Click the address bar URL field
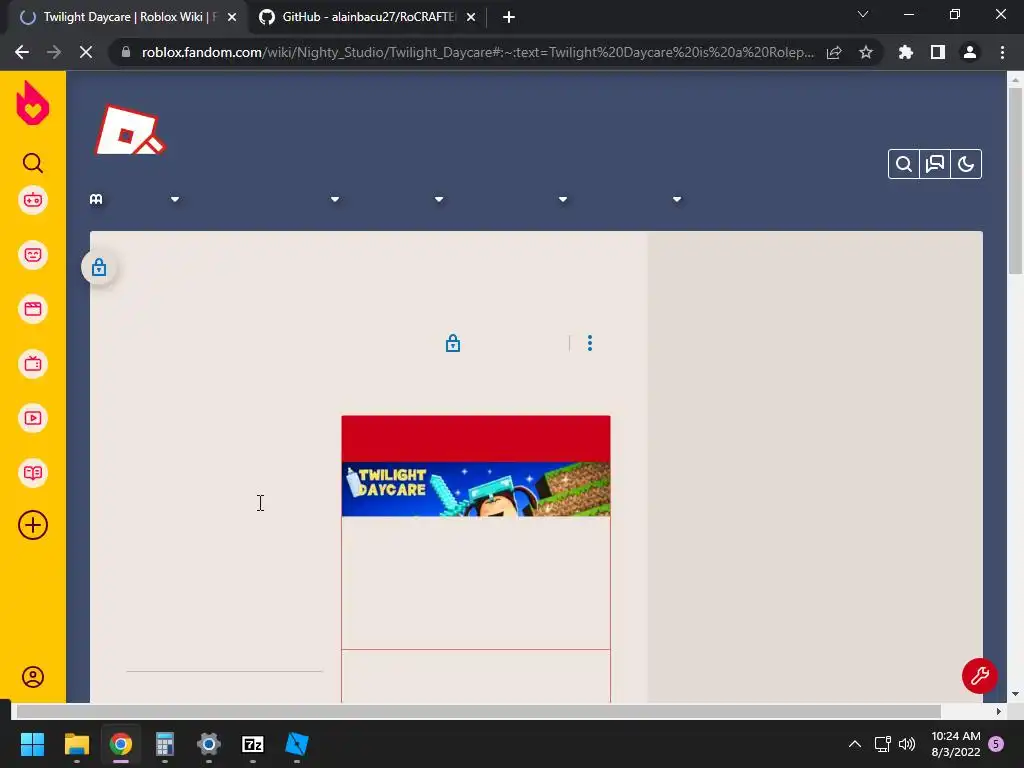Image resolution: width=1024 pixels, height=768 pixels. coord(477,52)
